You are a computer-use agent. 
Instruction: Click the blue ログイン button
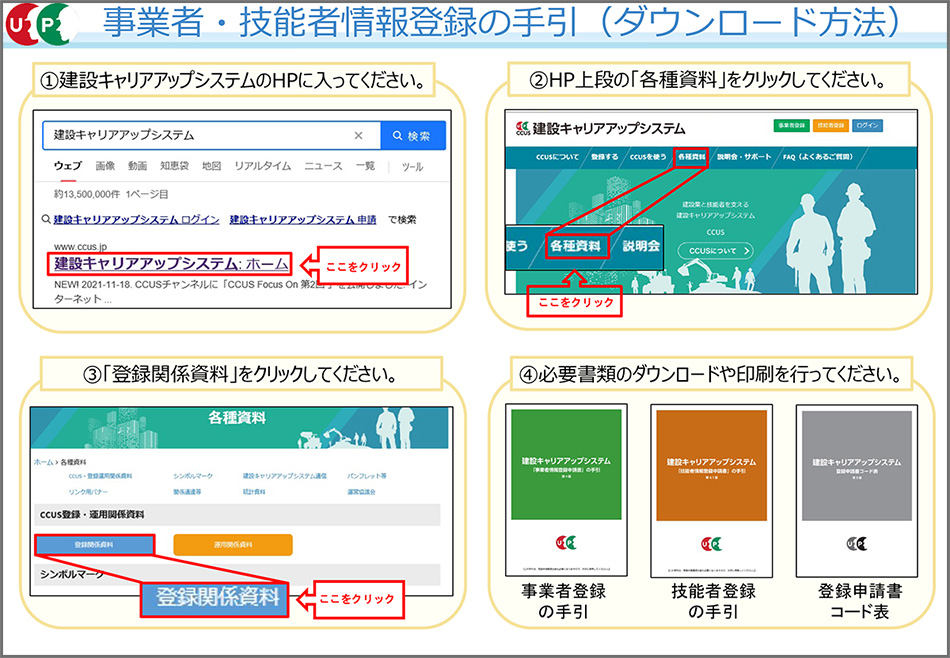868,126
